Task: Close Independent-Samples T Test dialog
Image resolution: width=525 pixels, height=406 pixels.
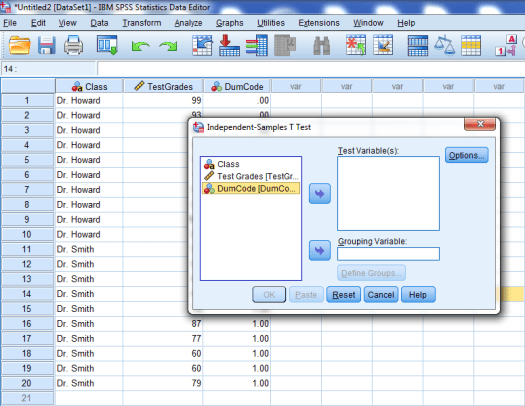Action: coord(480,124)
